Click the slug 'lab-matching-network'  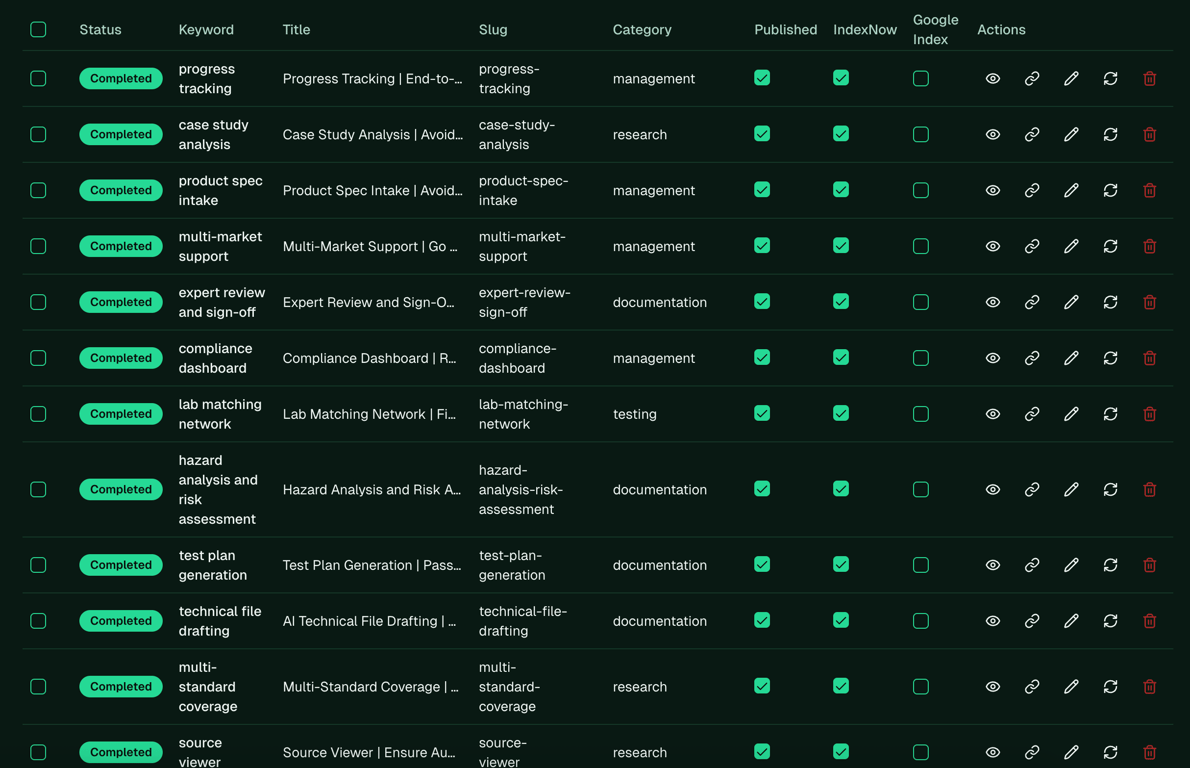click(523, 414)
